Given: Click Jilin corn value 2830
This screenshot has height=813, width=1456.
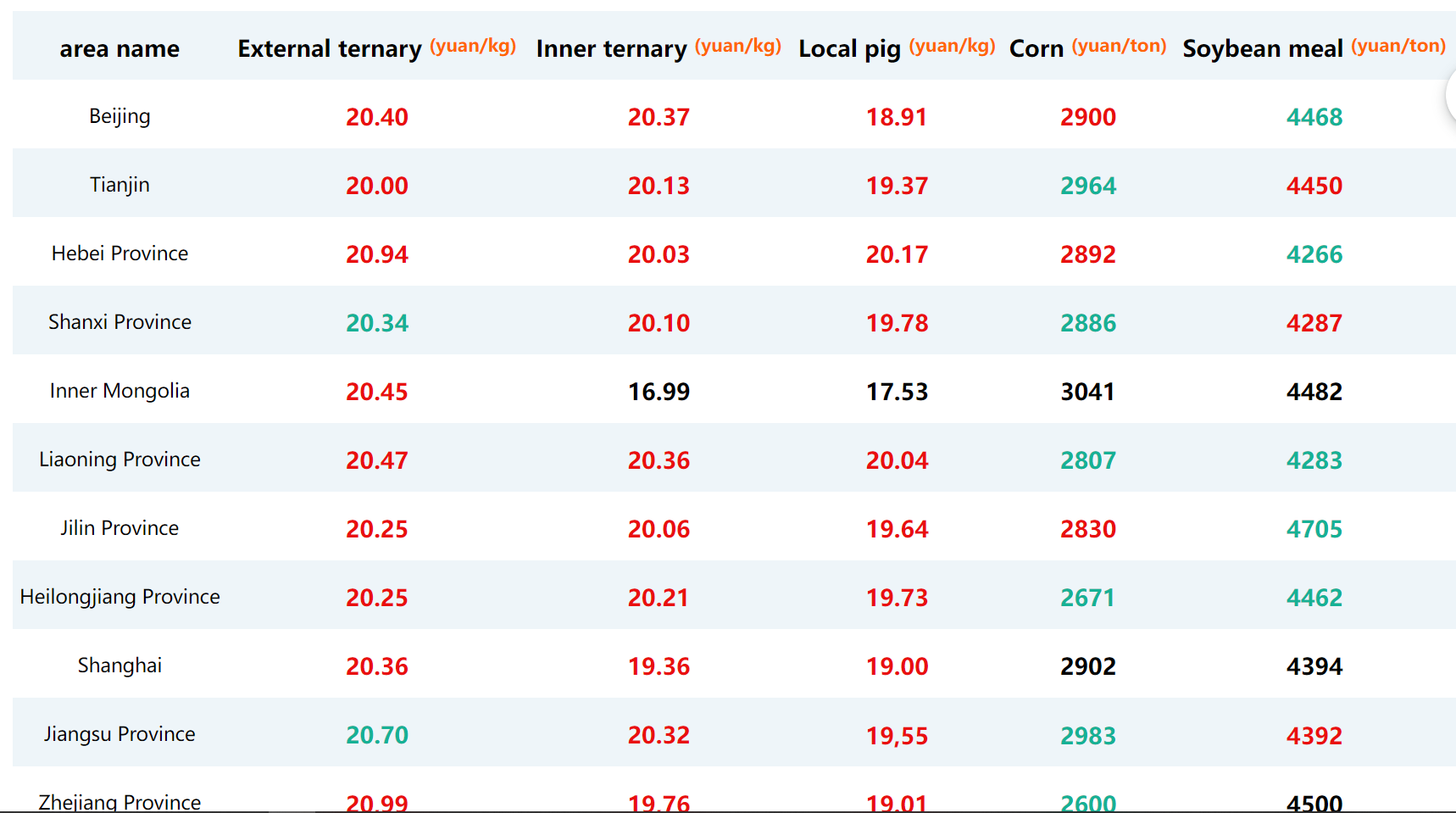Looking at the screenshot, I should click(x=1088, y=529).
